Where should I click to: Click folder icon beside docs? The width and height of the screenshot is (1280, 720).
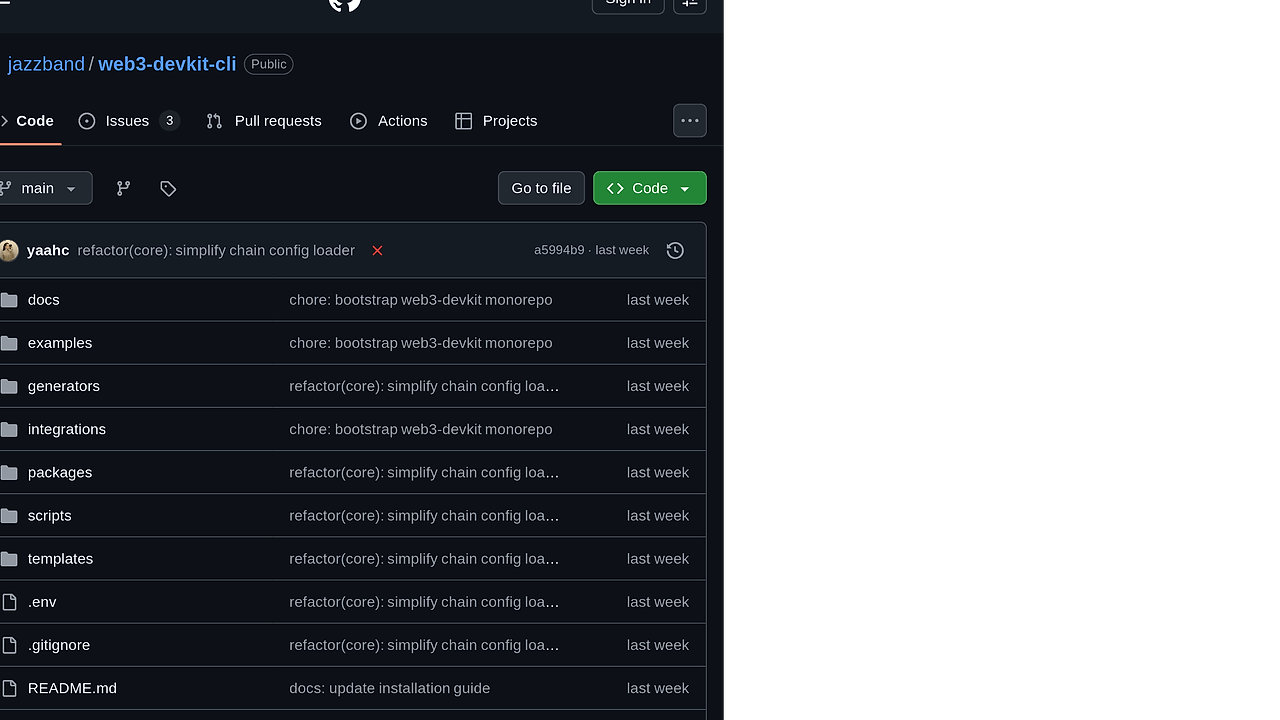click(x=9, y=300)
